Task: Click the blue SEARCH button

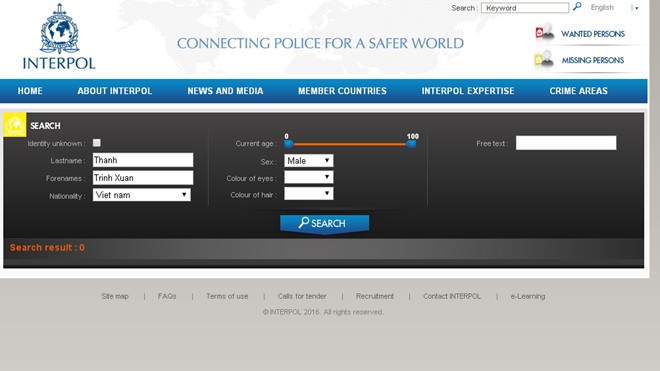Action: (325, 223)
